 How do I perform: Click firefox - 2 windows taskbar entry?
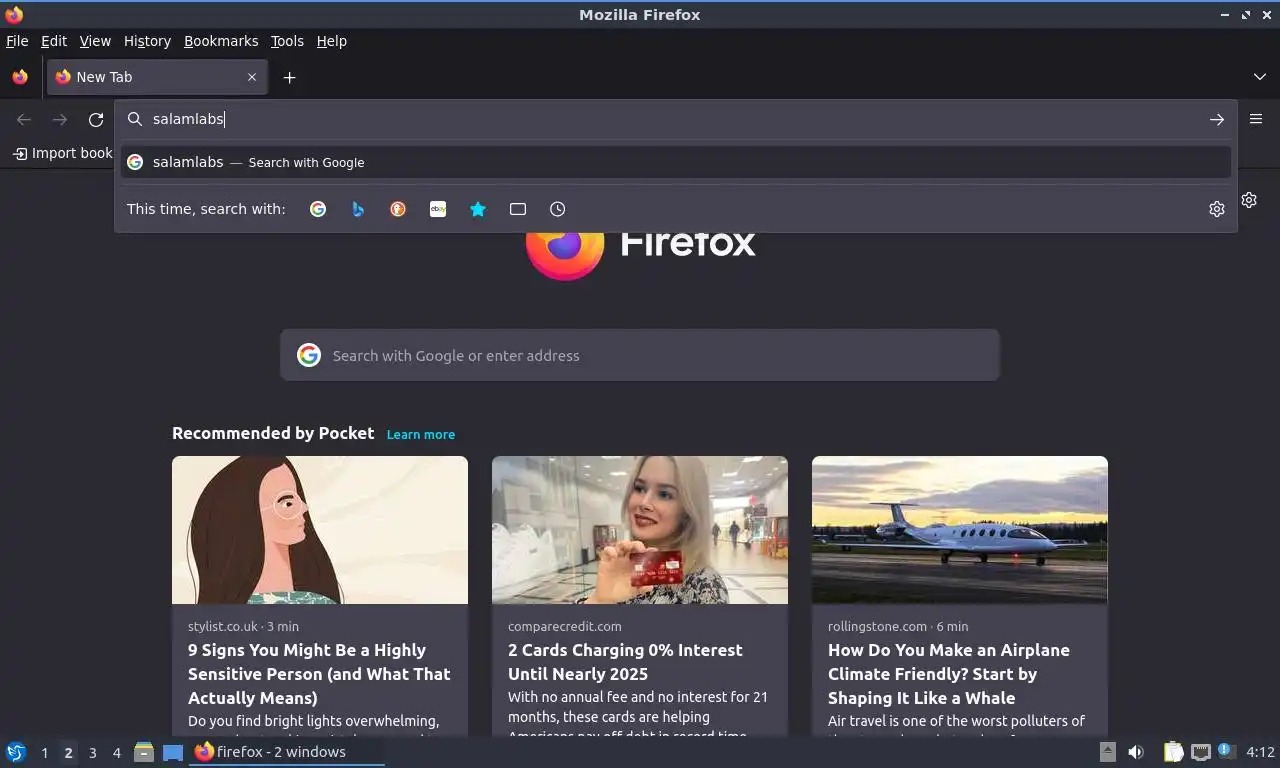click(x=288, y=752)
